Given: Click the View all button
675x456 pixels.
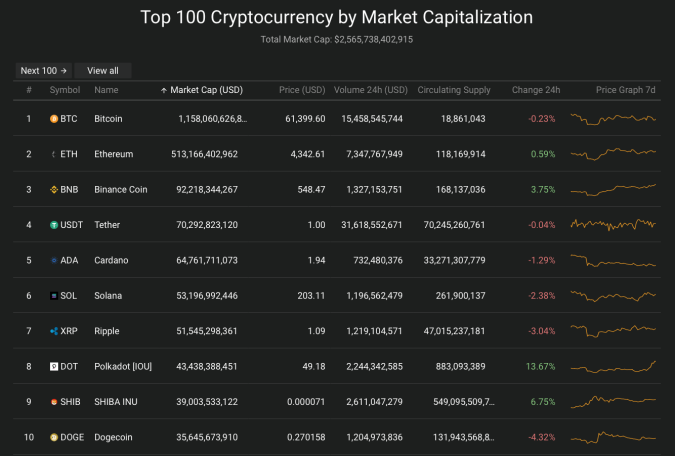Looking at the screenshot, I should pos(103,71).
